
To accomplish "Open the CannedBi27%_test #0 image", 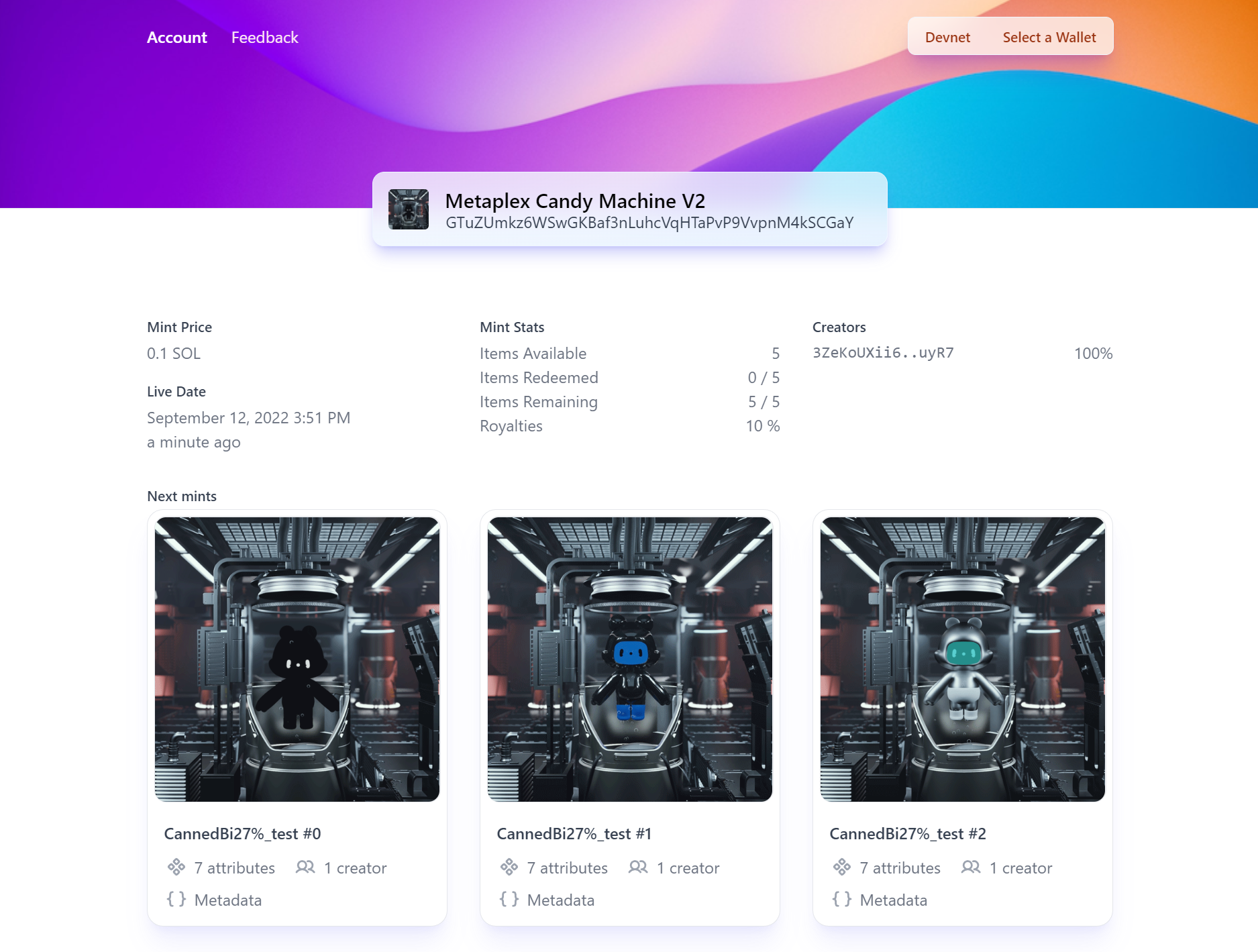I will [x=297, y=659].
